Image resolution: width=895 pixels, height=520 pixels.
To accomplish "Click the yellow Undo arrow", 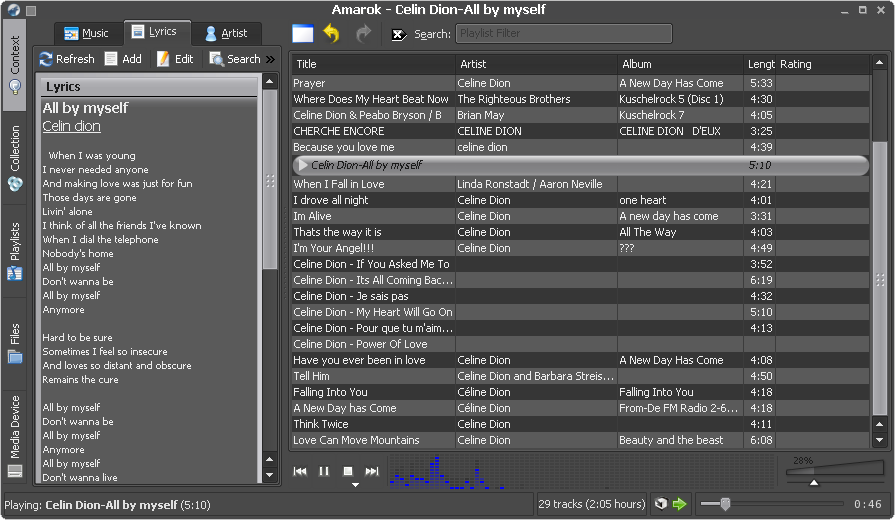I will coord(332,34).
